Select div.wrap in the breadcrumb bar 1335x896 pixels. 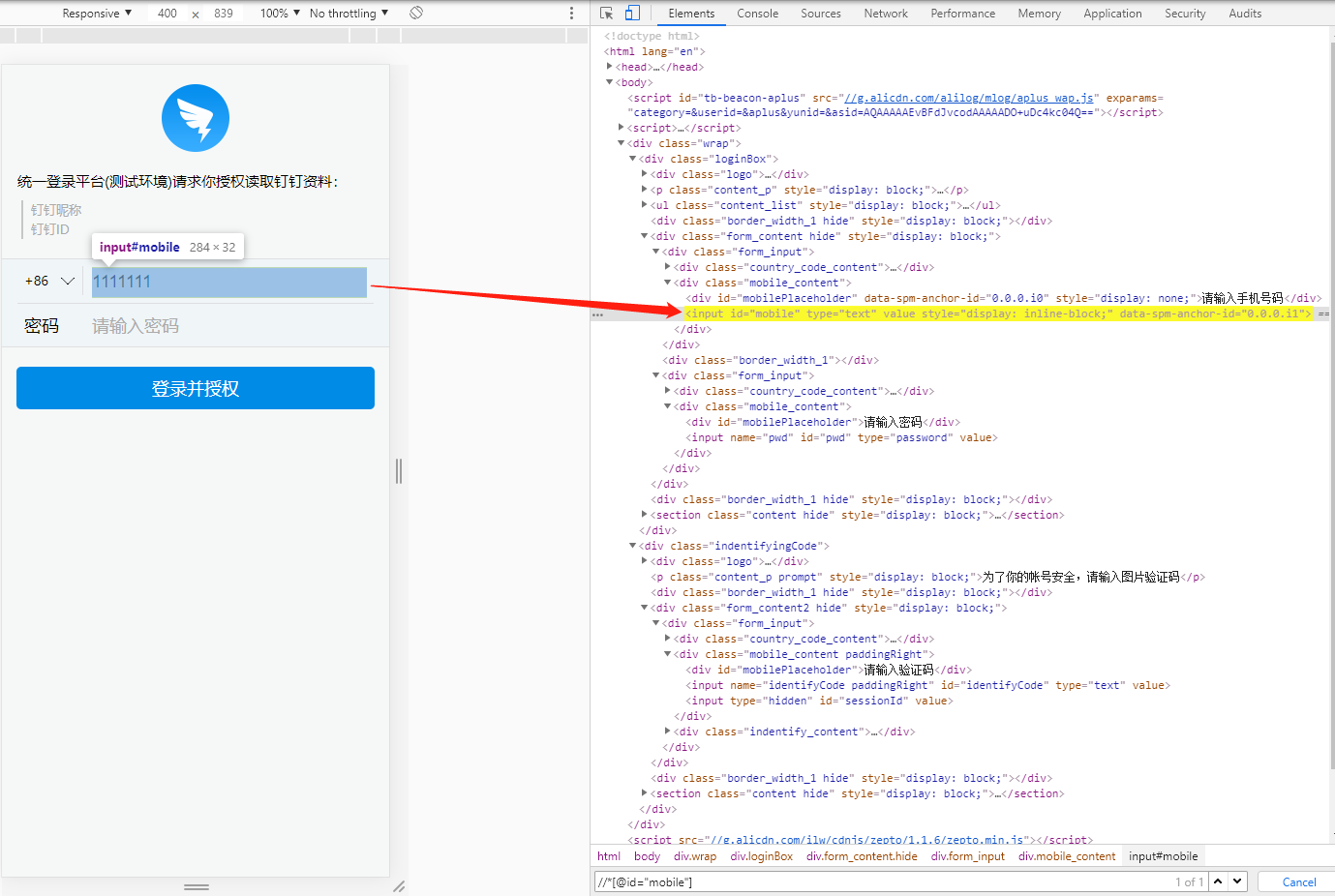click(x=695, y=856)
